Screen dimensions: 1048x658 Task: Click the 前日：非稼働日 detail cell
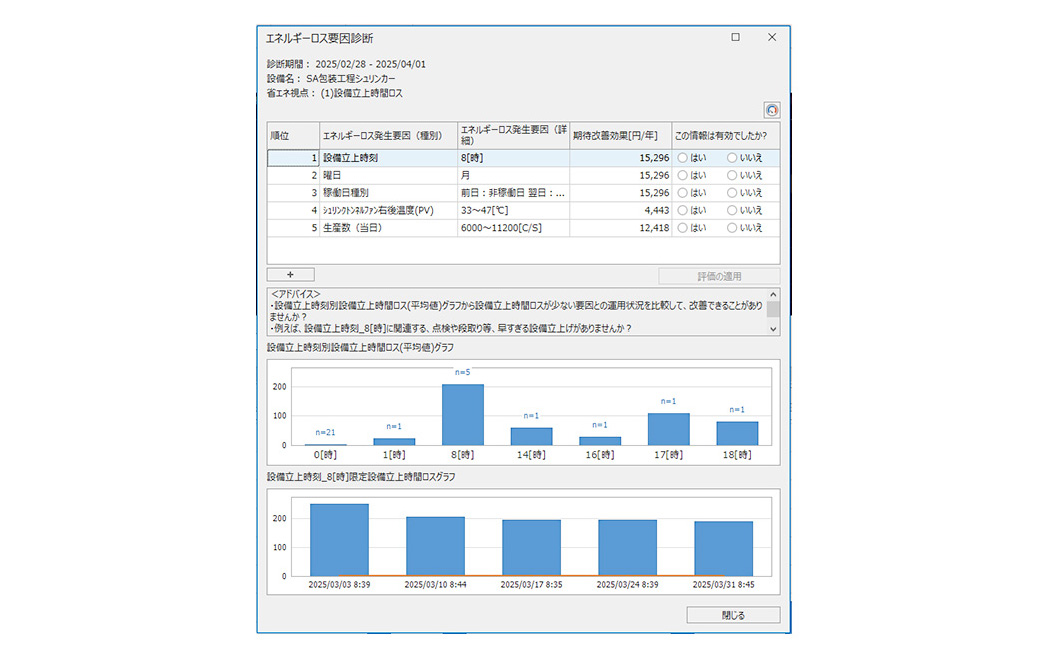(x=513, y=193)
